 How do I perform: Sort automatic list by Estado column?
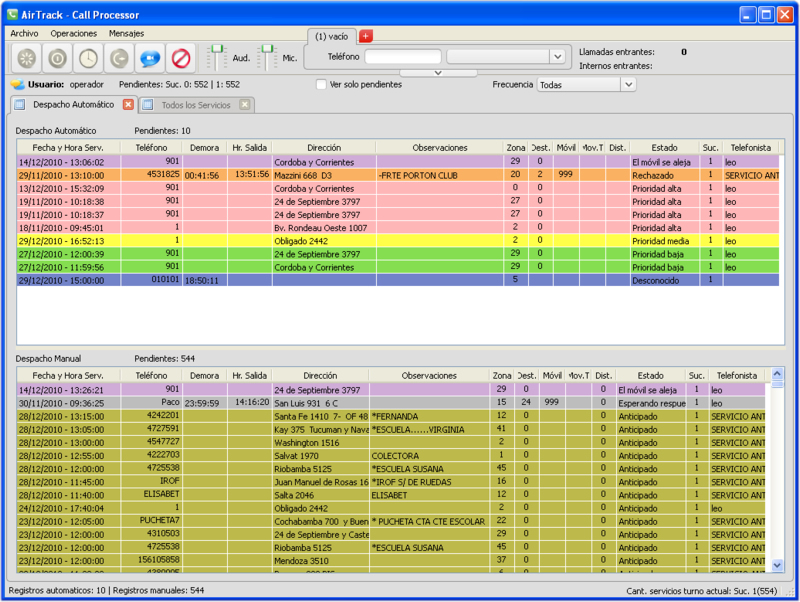pos(664,148)
